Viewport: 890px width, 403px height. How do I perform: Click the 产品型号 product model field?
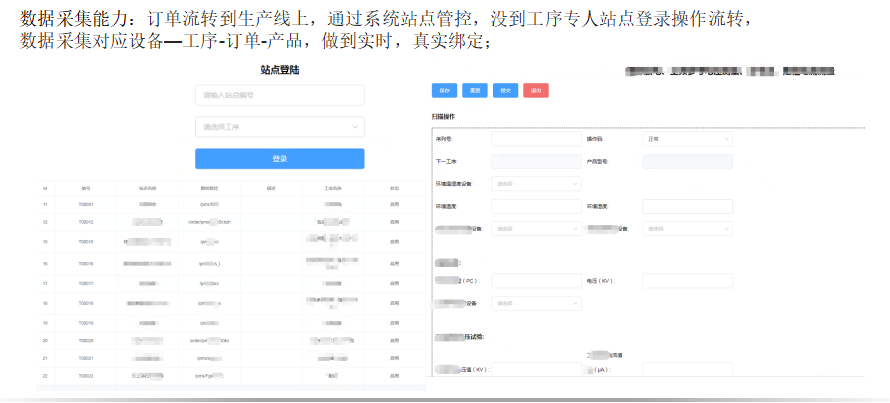687,161
